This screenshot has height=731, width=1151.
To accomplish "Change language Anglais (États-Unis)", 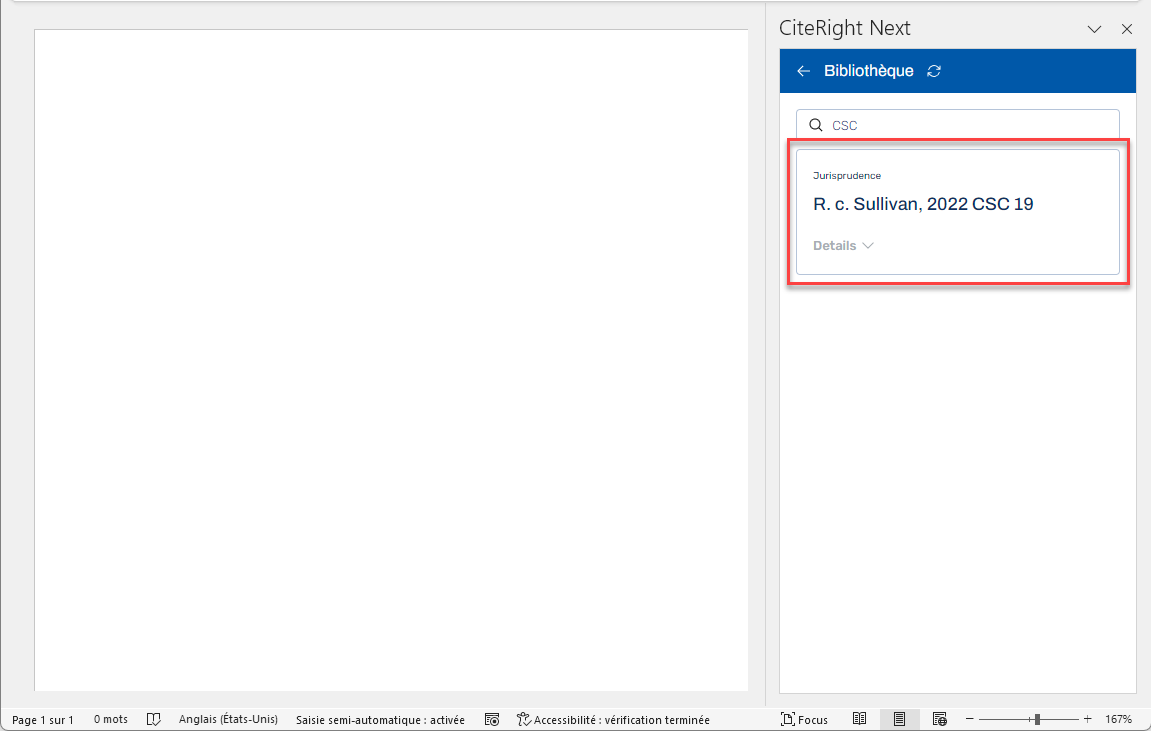I will (228, 719).
